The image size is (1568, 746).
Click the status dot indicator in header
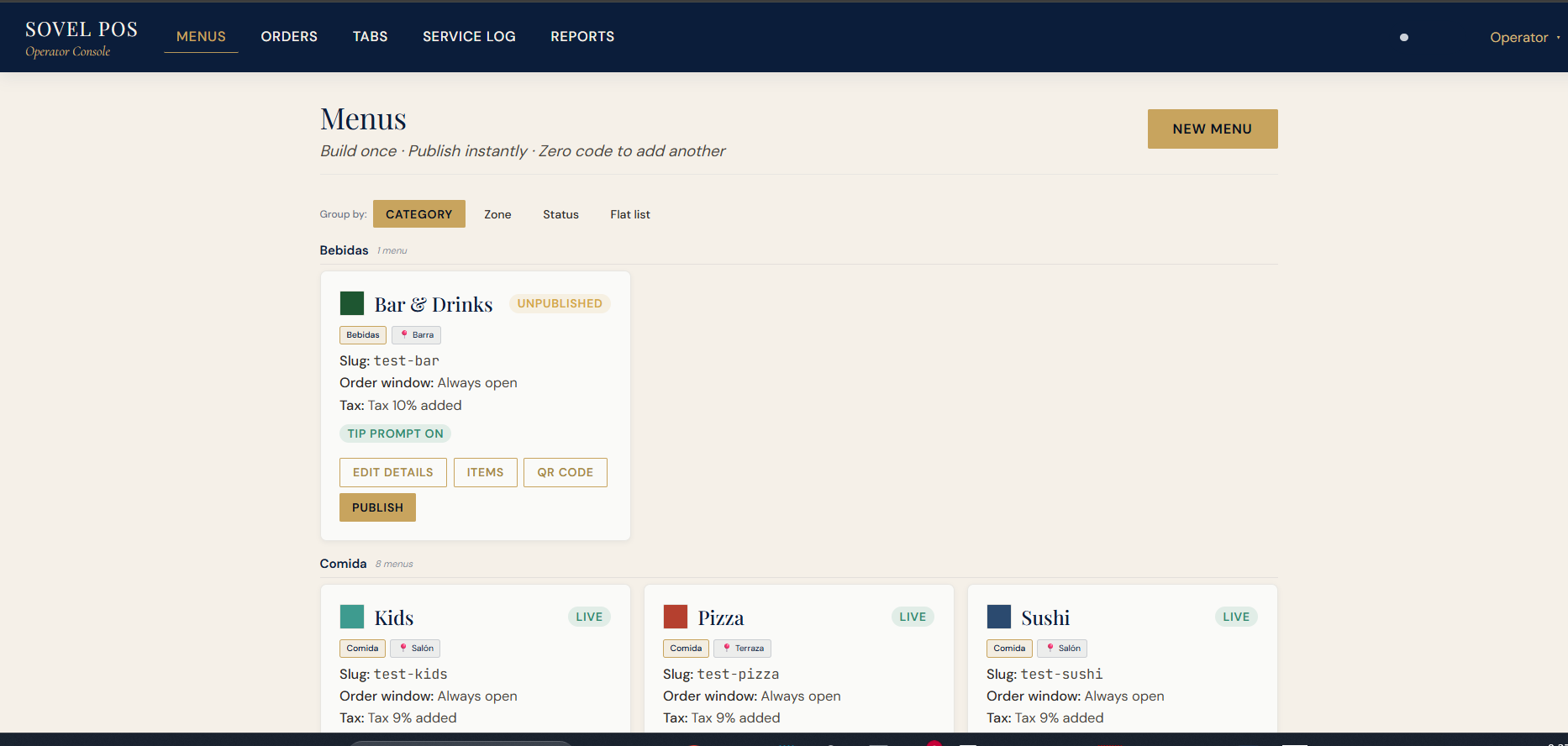click(x=1404, y=37)
